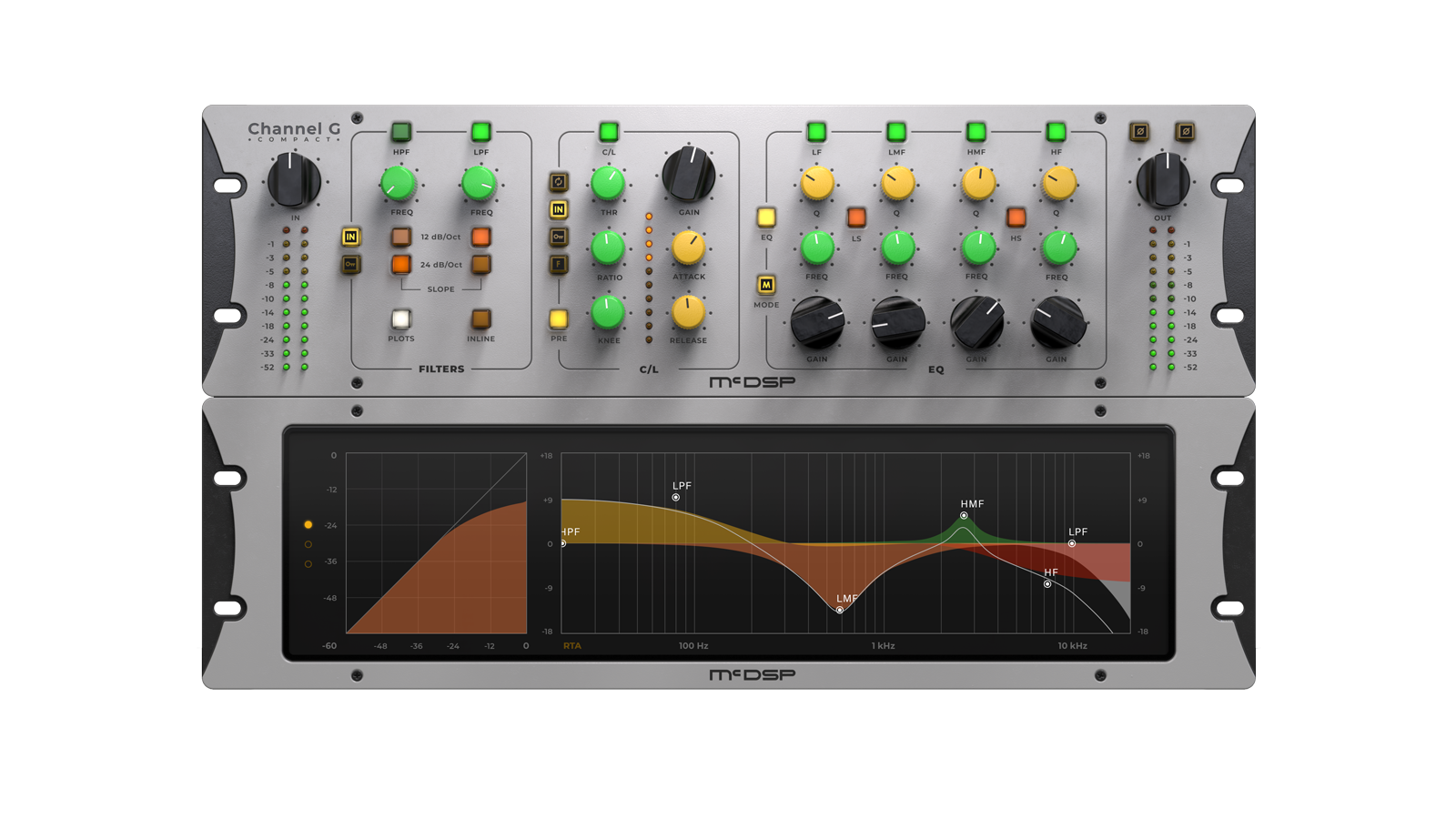Image resolution: width=1456 pixels, height=819 pixels.
Task: Click the LF band FREQ knob
Action: pyautogui.click(x=817, y=248)
